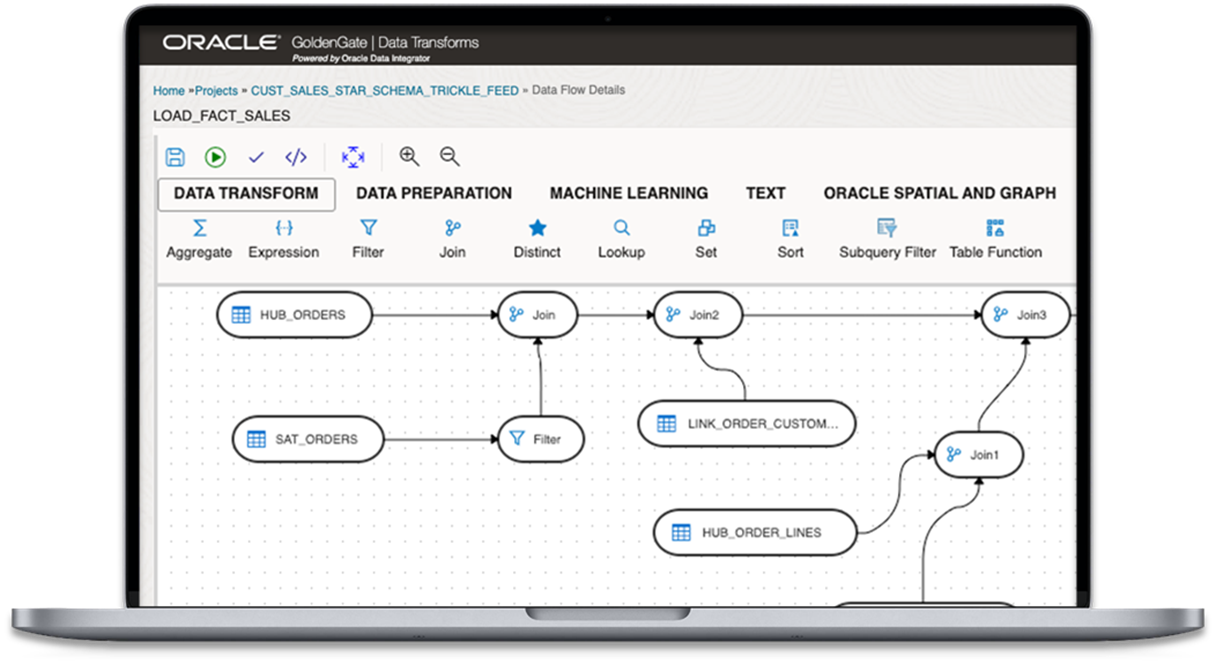Viewport: 1216px width, 664px height.
Task: Save the data flow
Action: tap(173, 156)
